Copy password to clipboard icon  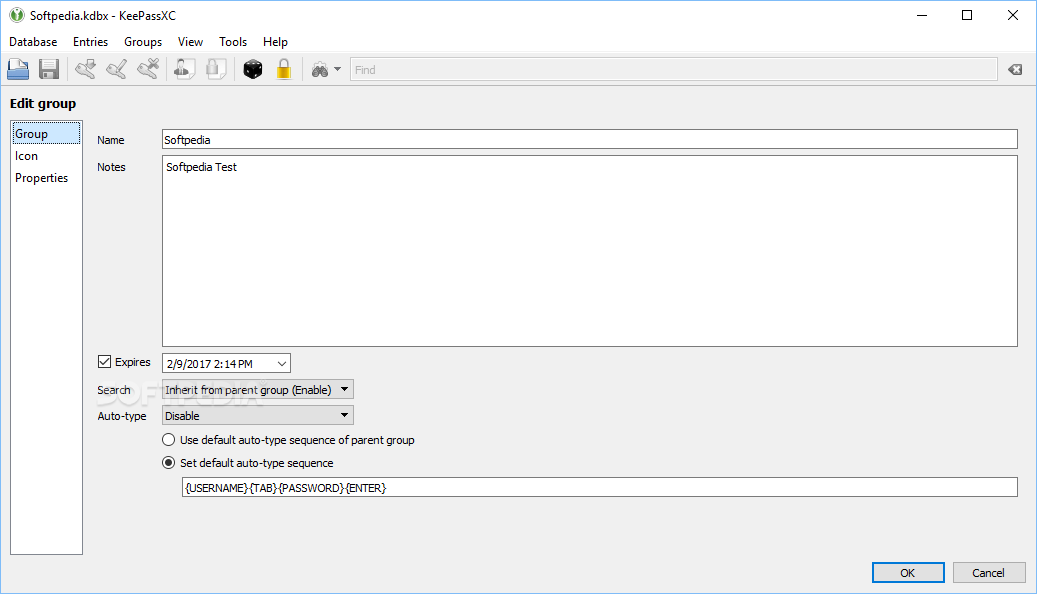216,69
